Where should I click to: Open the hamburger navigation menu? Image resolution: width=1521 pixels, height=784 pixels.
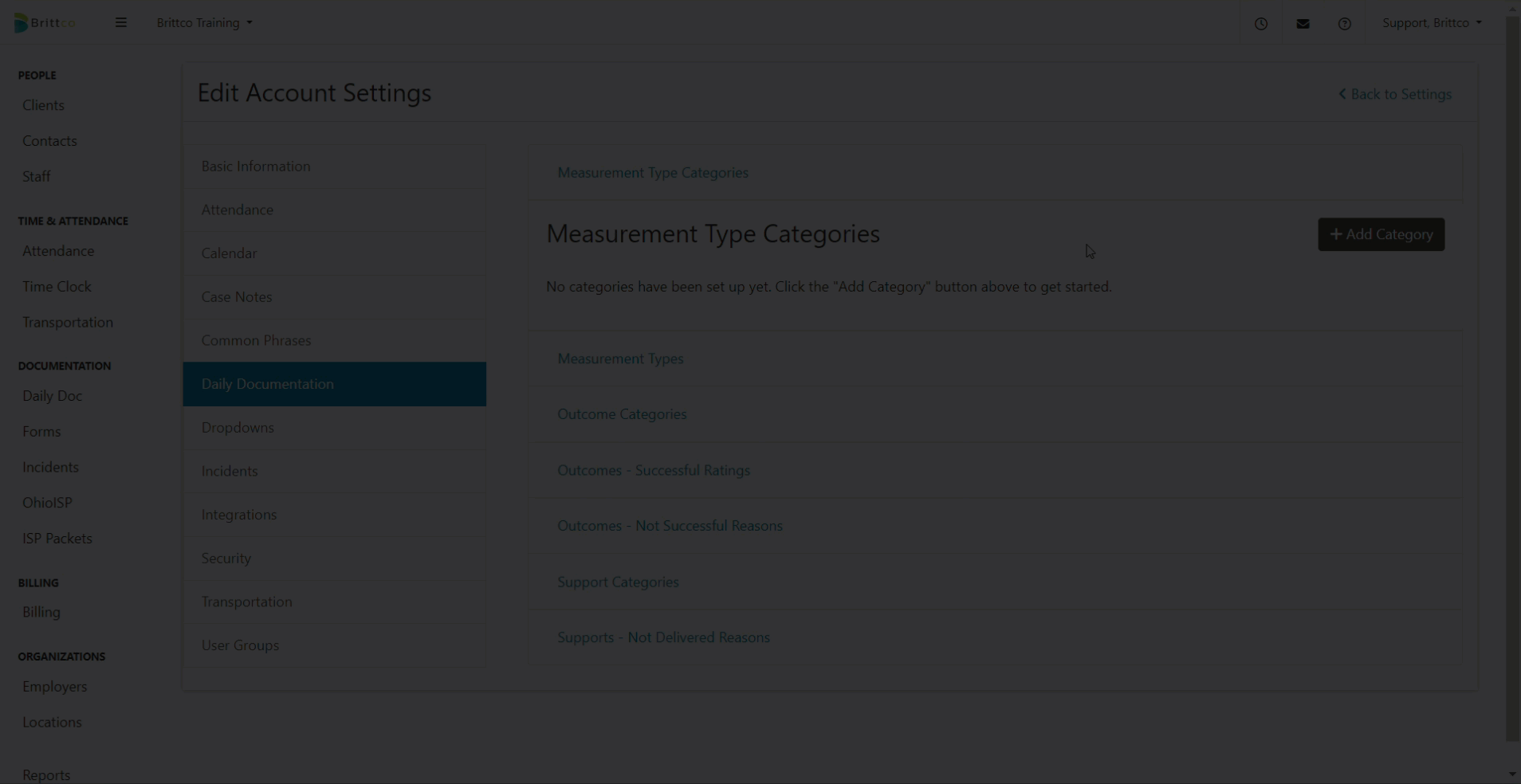pyautogui.click(x=120, y=22)
